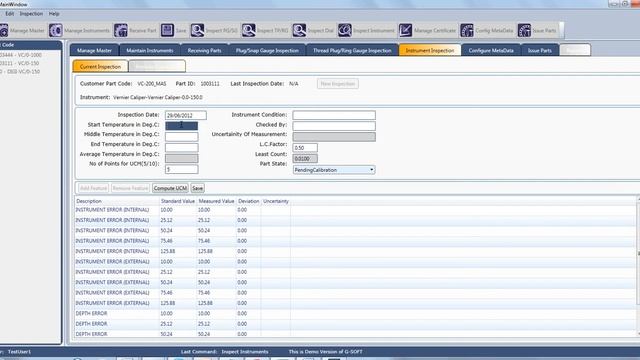The height and width of the screenshot is (360, 640).
Task: Click the Inspection Date field
Action: 186,116
